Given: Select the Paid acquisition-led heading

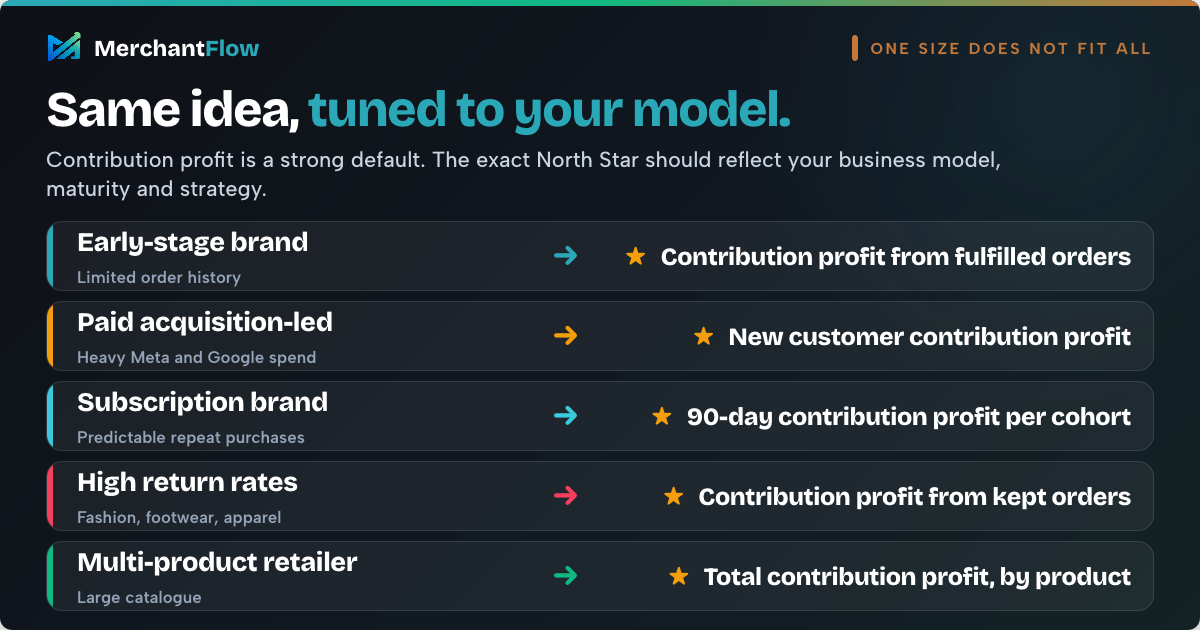Looking at the screenshot, I should tap(205, 323).
